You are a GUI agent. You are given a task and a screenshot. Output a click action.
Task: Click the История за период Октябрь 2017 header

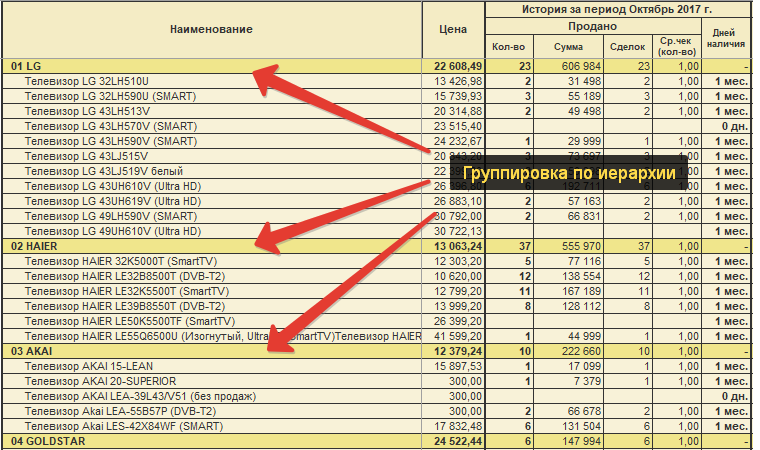[x=618, y=10]
